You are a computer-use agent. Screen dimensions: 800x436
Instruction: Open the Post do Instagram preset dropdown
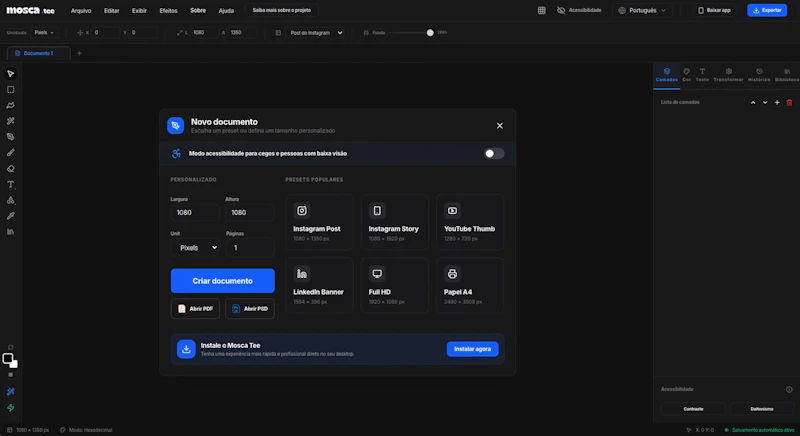click(x=316, y=33)
